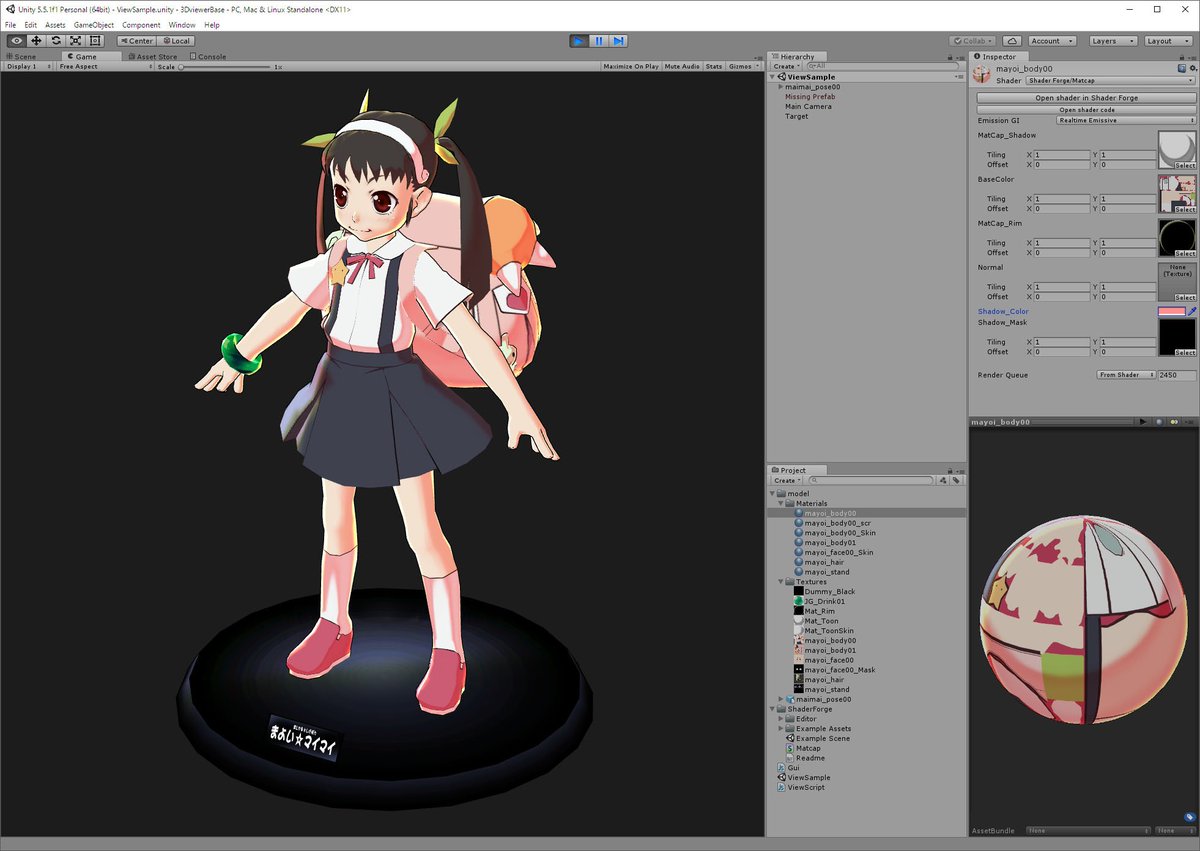This screenshot has height=851, width=1200.
Task: Click the Collab button
Action: tap(971, 41)
